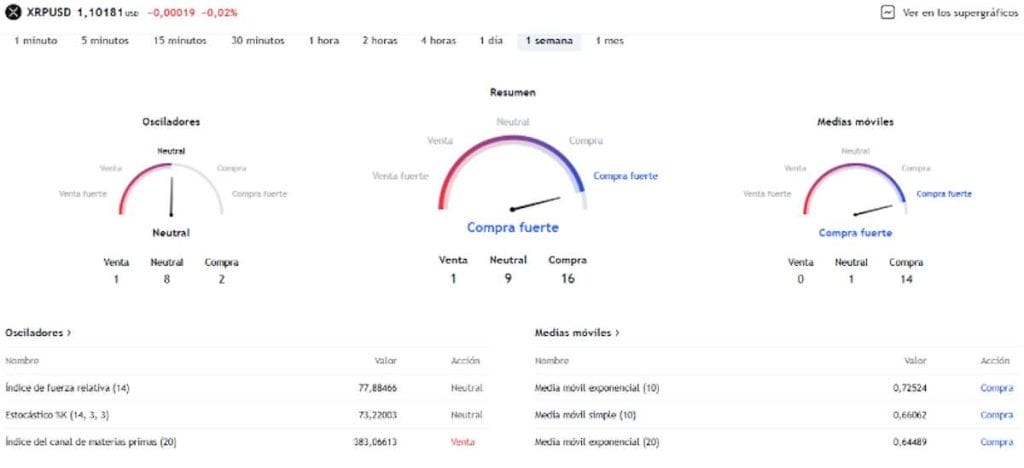Click Medias móviles Compra count 14
This screenshot has height=468, width=1024.
(906, 279)
